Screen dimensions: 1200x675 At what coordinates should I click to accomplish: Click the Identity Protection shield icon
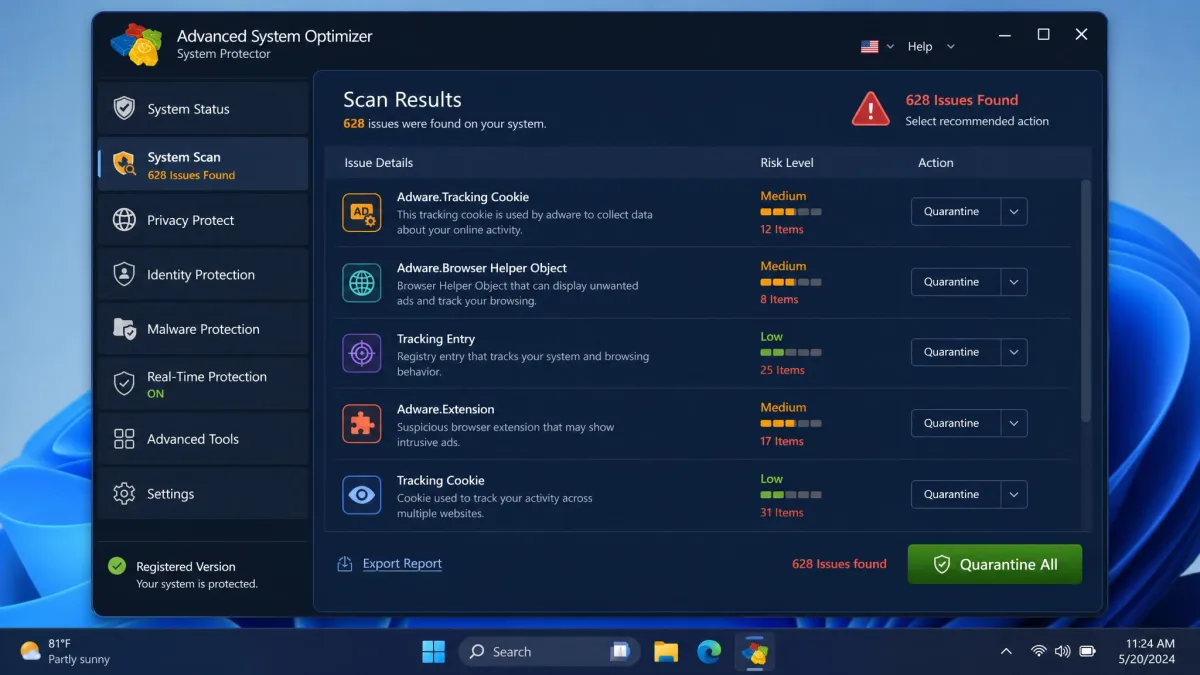click(x=124, y=274)
